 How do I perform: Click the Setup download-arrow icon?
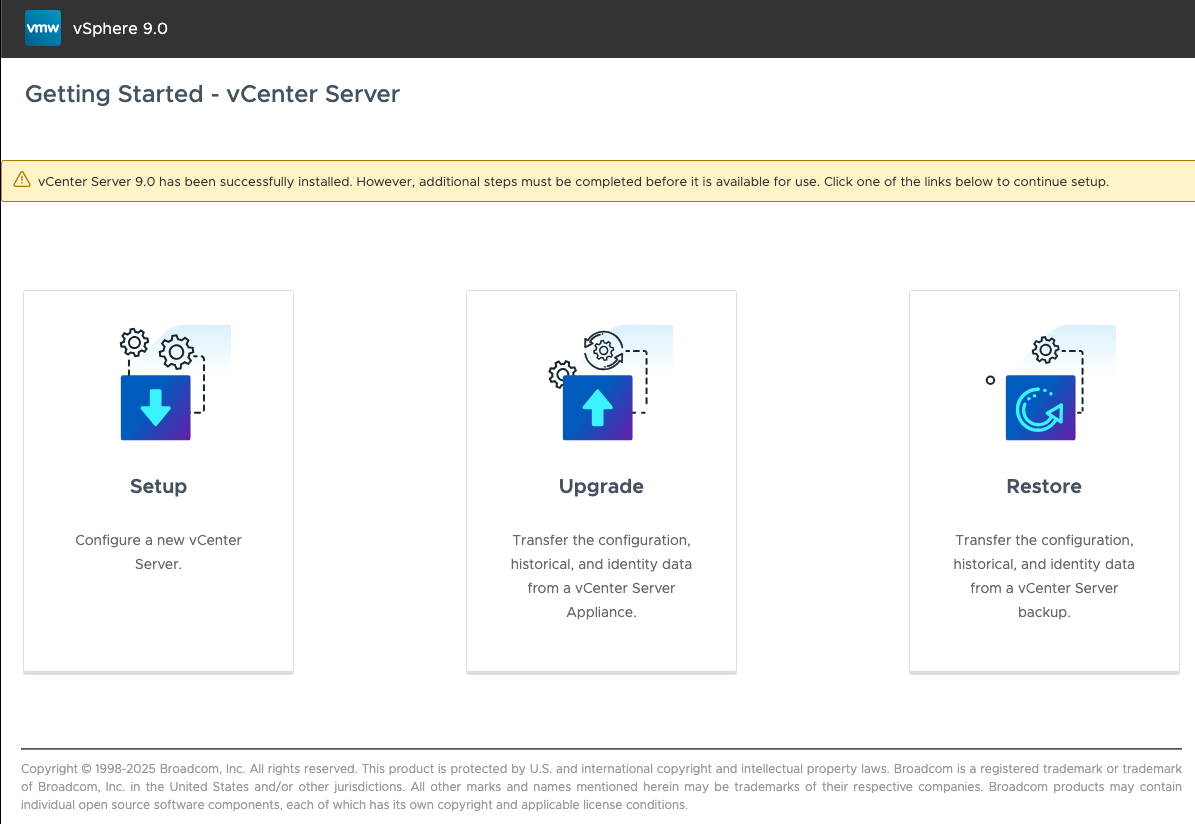click(x=155, y=407)
